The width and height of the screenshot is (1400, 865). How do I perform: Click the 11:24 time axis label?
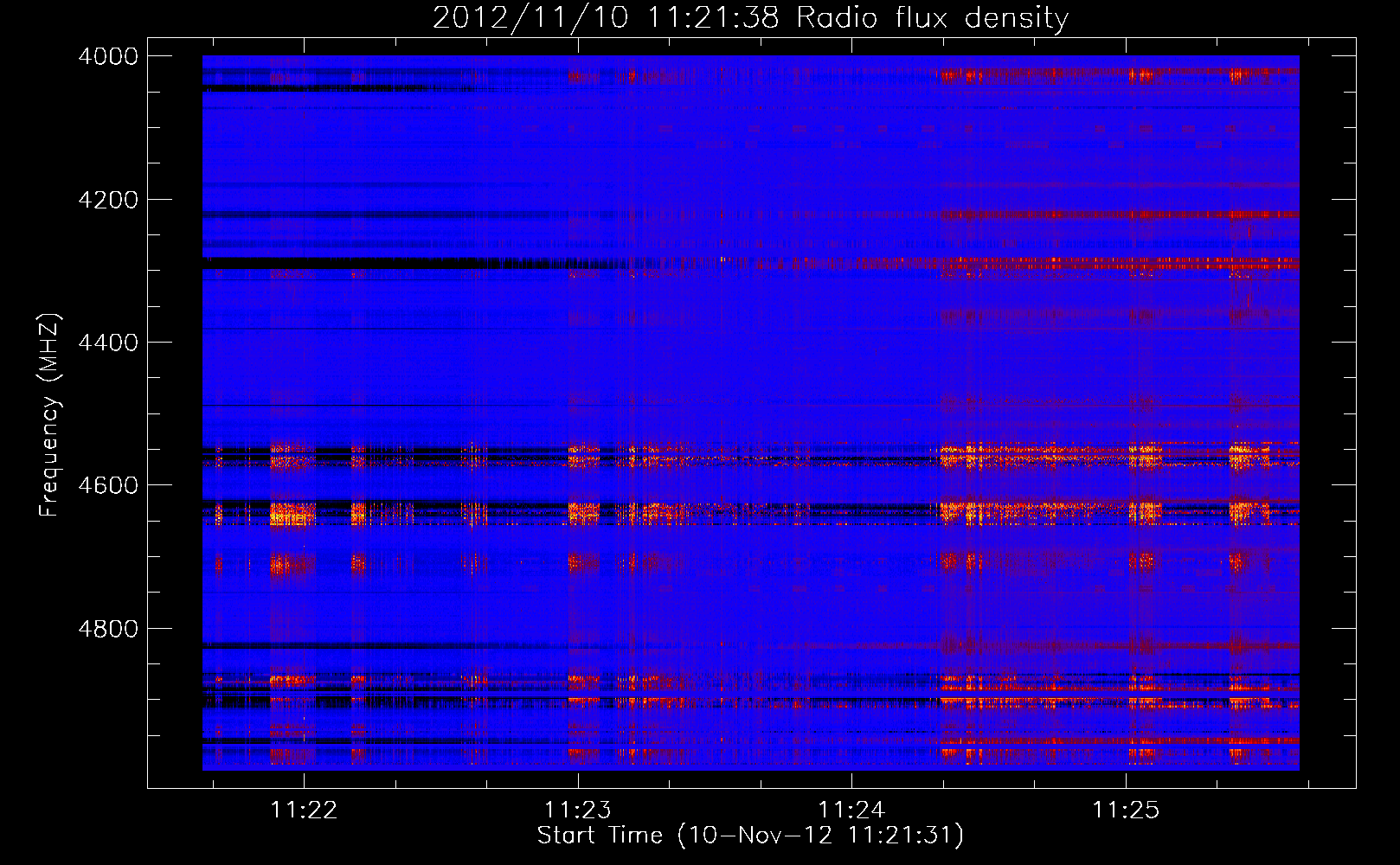(851, 811)
